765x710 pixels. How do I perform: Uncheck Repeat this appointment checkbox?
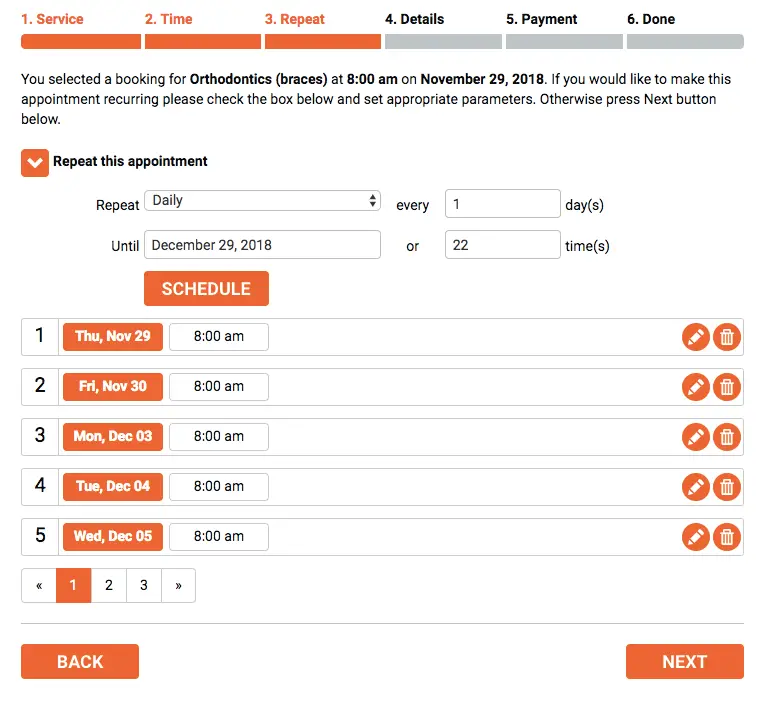35,162
